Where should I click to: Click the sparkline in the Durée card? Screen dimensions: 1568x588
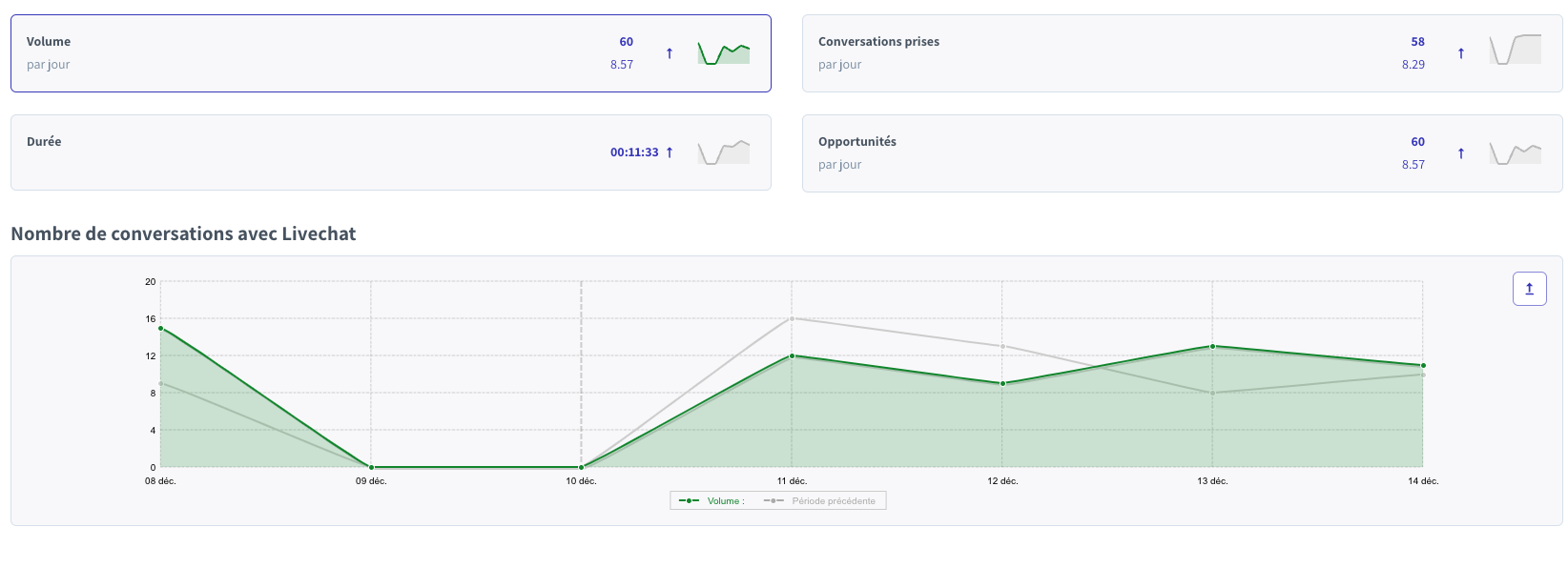click(x=723, y=152)
